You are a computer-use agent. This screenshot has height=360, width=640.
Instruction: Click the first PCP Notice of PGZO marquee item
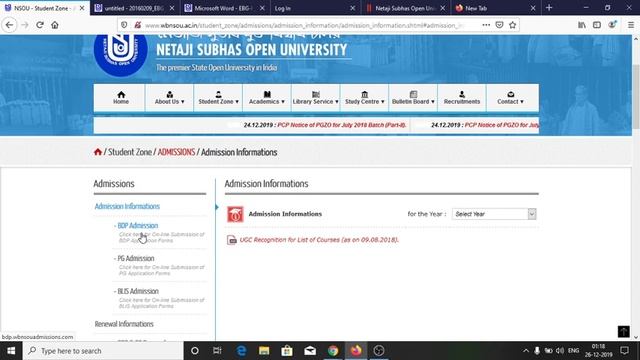click(x=342, y=125)
